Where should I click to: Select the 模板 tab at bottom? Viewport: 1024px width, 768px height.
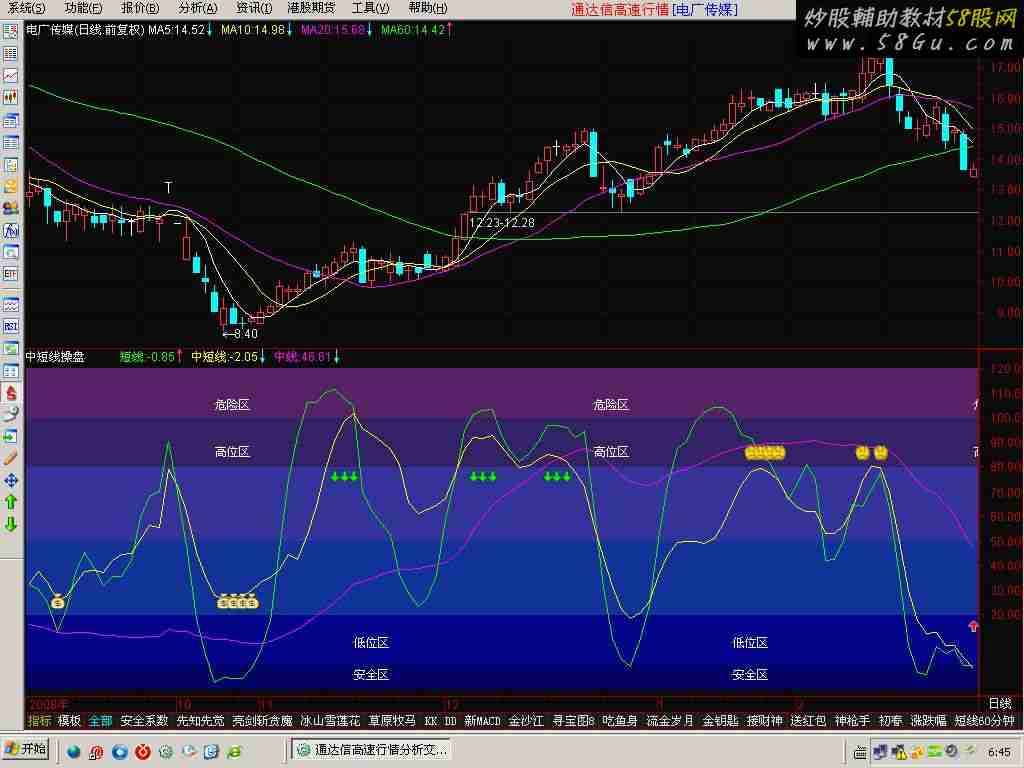(69, 721)
